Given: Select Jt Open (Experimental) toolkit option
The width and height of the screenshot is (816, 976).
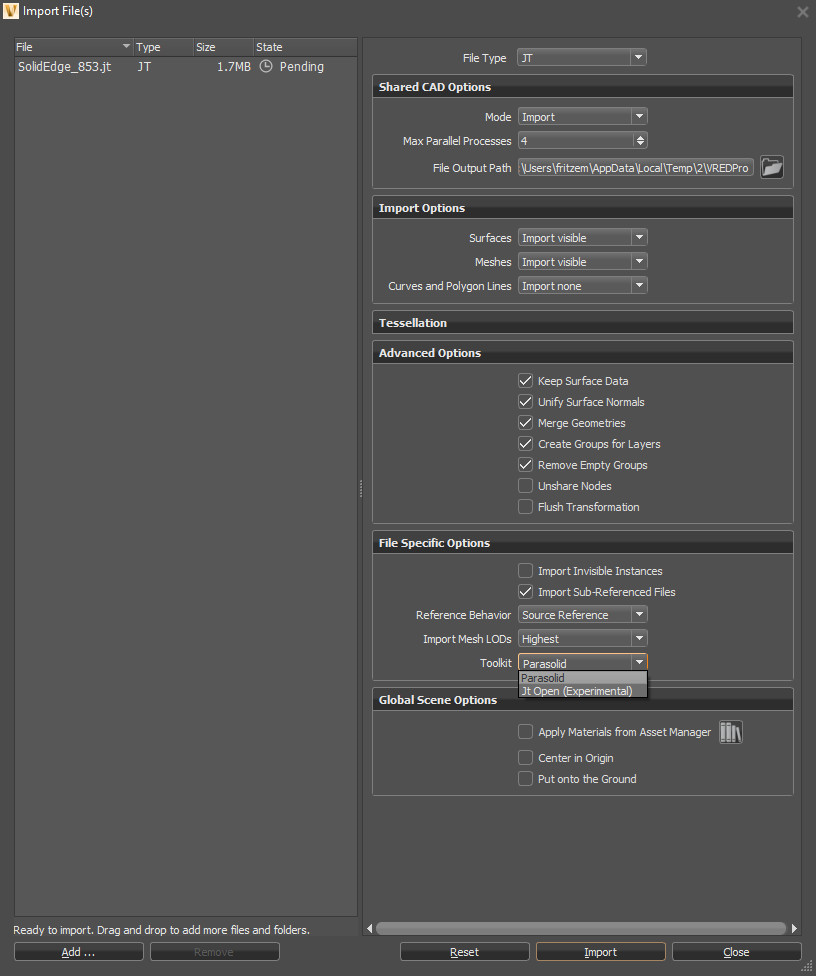Looking at the screenshot, I should (583, 691).
